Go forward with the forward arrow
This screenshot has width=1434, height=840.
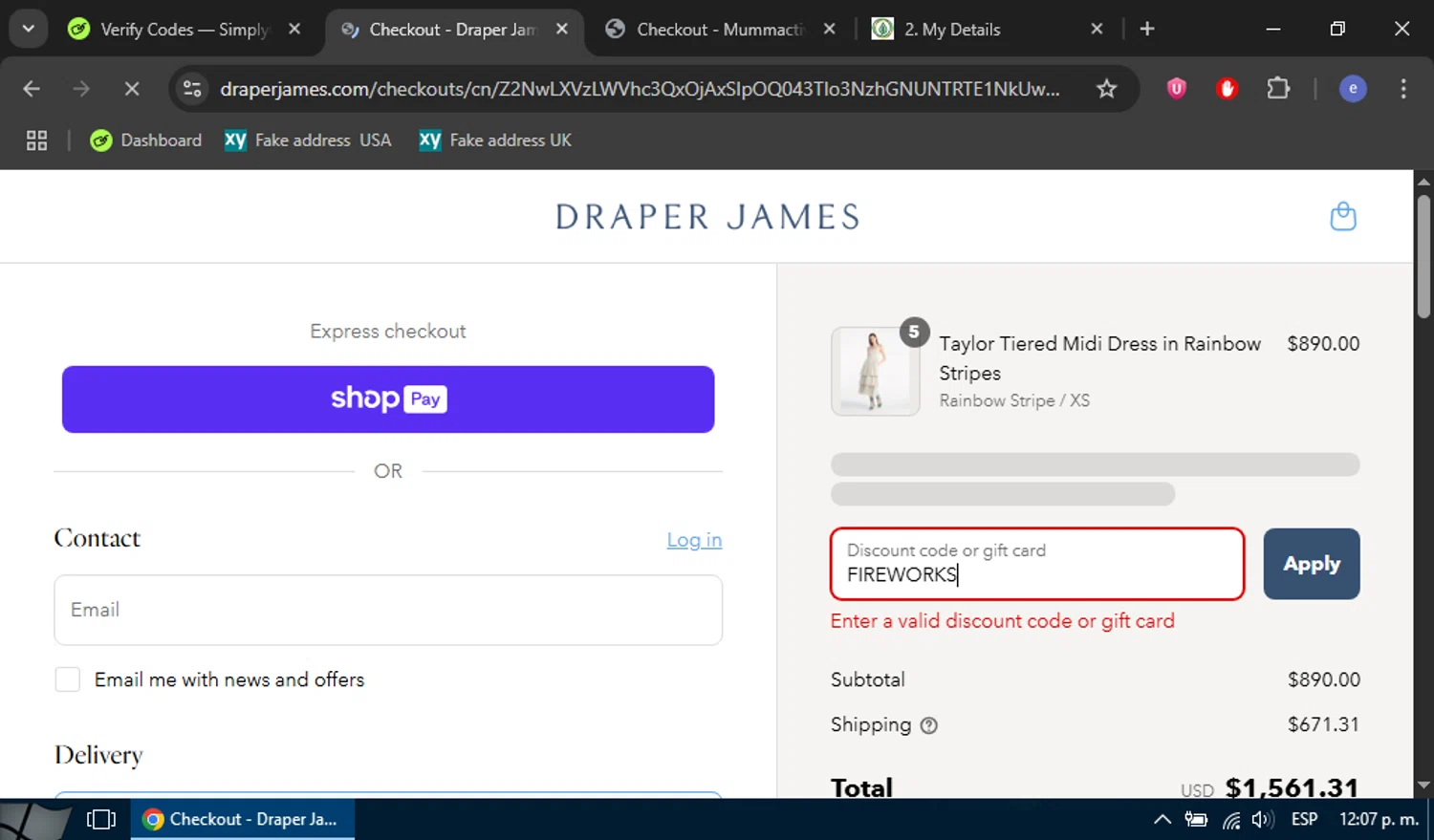(81, 89)
